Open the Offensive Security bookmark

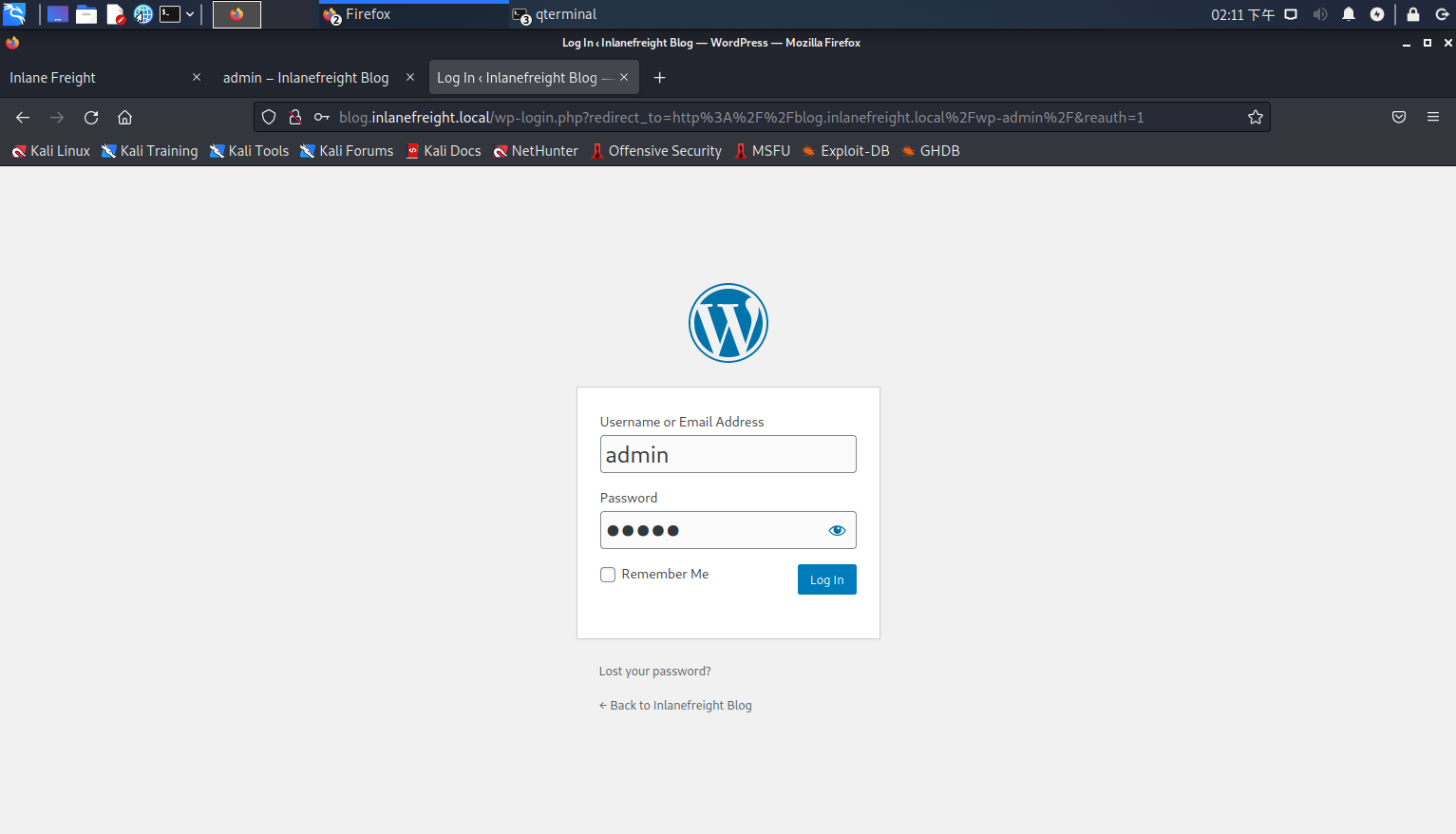click(656, 151)
